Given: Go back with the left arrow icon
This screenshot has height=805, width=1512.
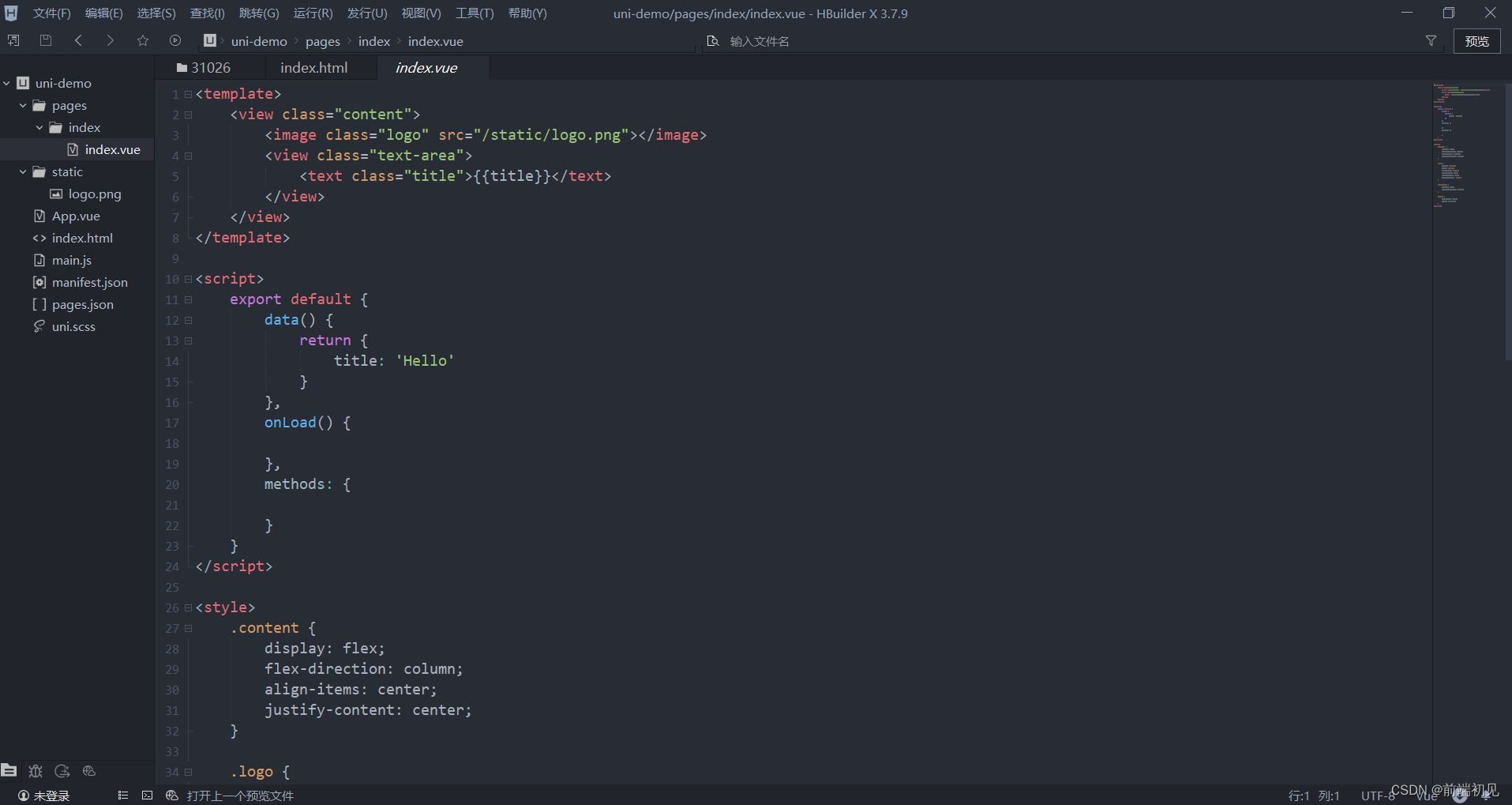Looking at the screenshot, I should pyautogui.click(x=78, y=40).
